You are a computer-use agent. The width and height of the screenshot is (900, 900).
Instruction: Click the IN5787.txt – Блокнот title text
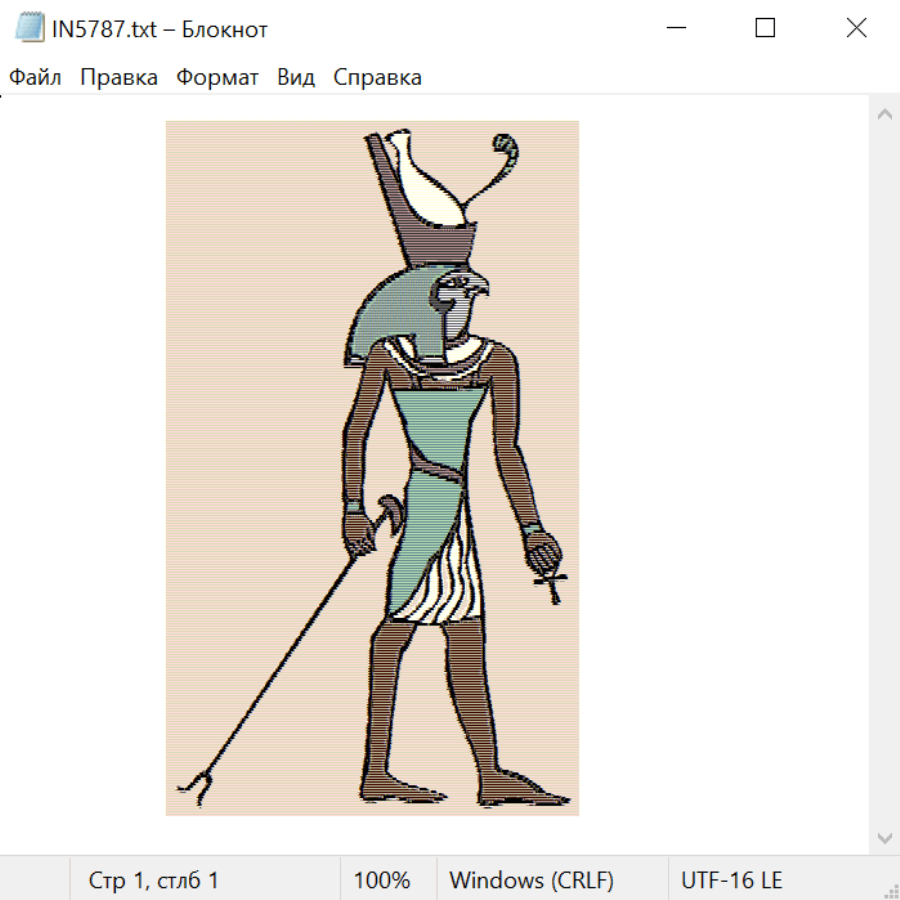click(160, 29)
